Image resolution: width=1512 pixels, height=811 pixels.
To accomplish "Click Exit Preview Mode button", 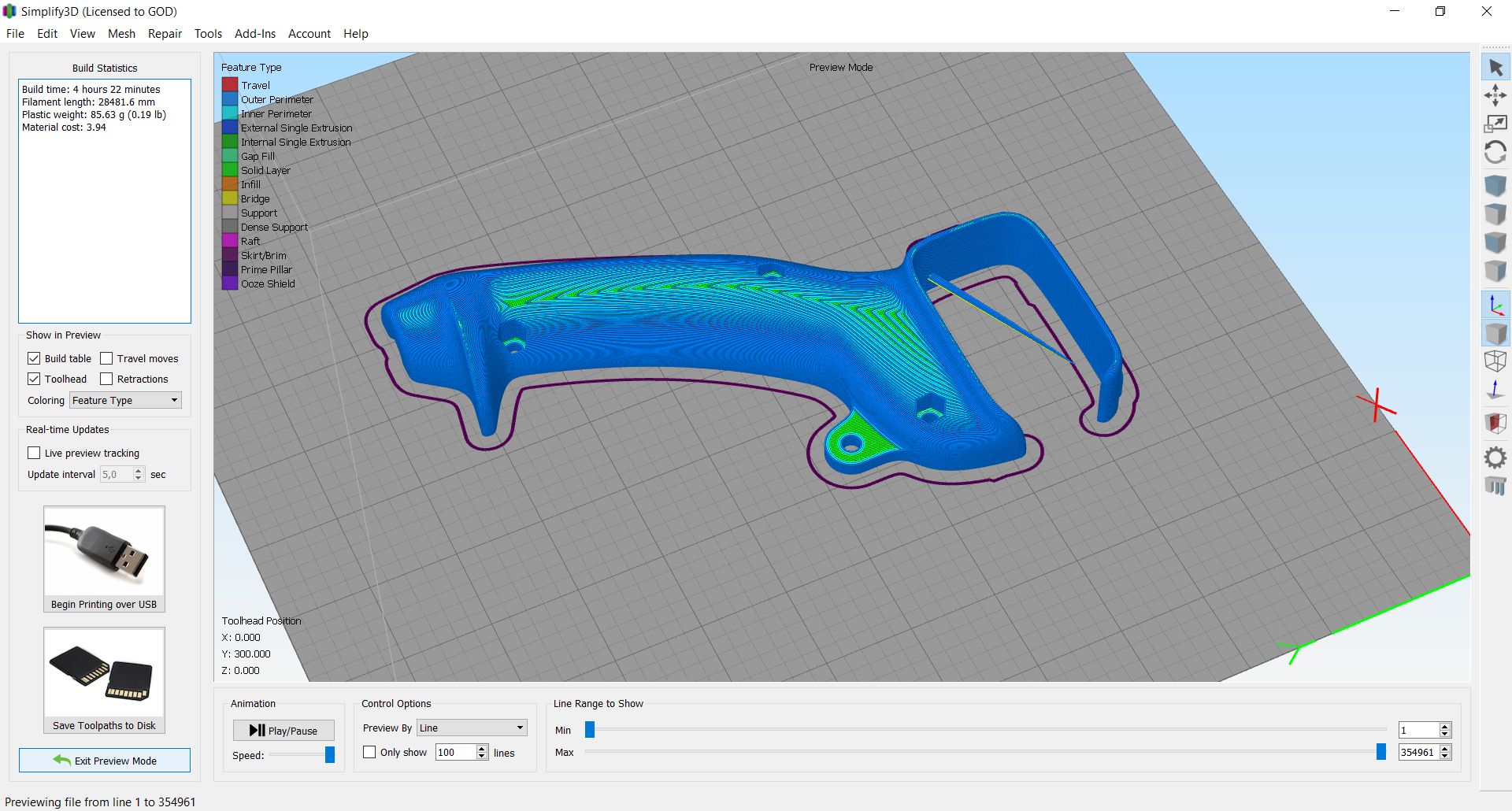I will (105, 761).
